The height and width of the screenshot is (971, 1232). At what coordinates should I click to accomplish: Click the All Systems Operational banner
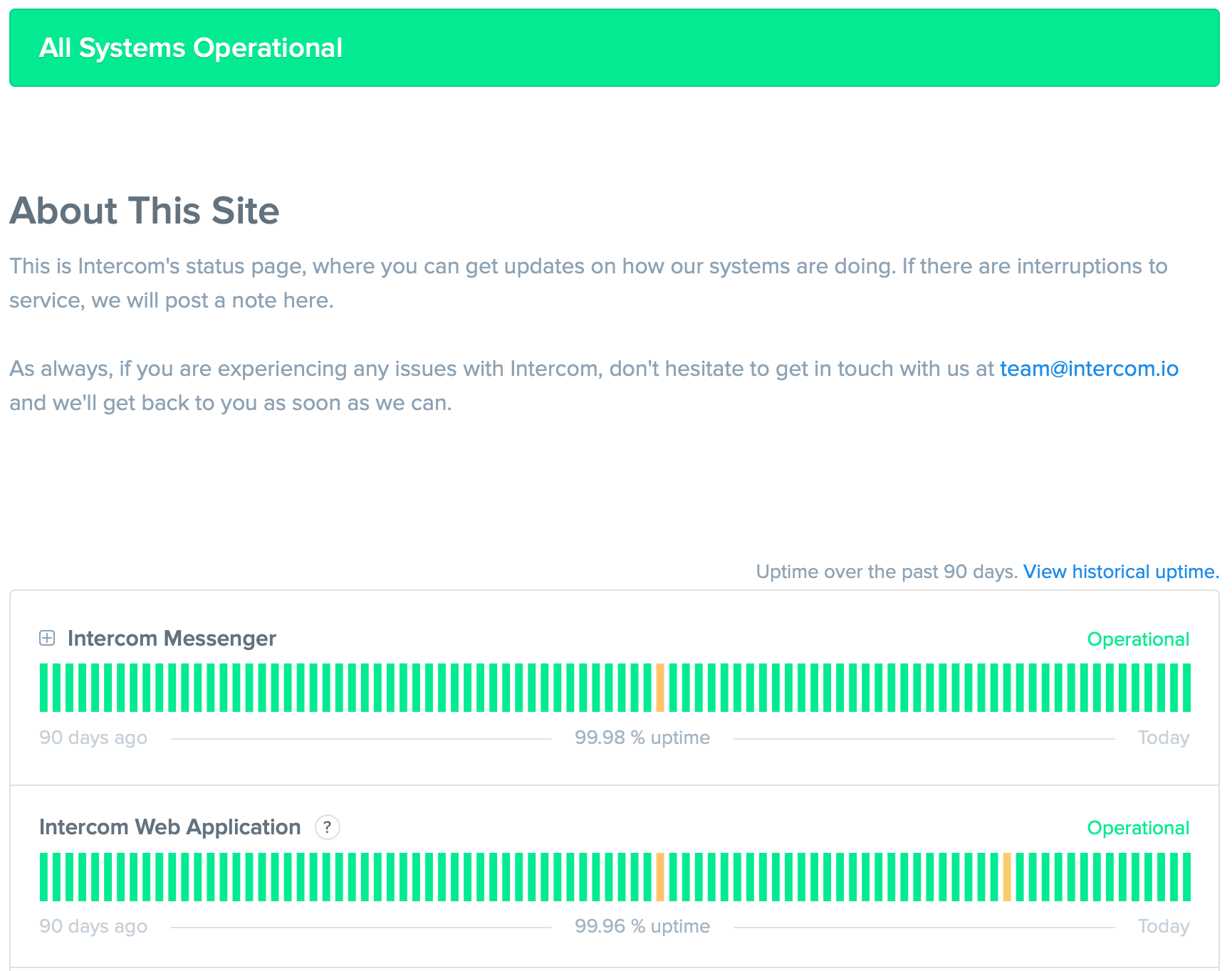tap(614, 48)
